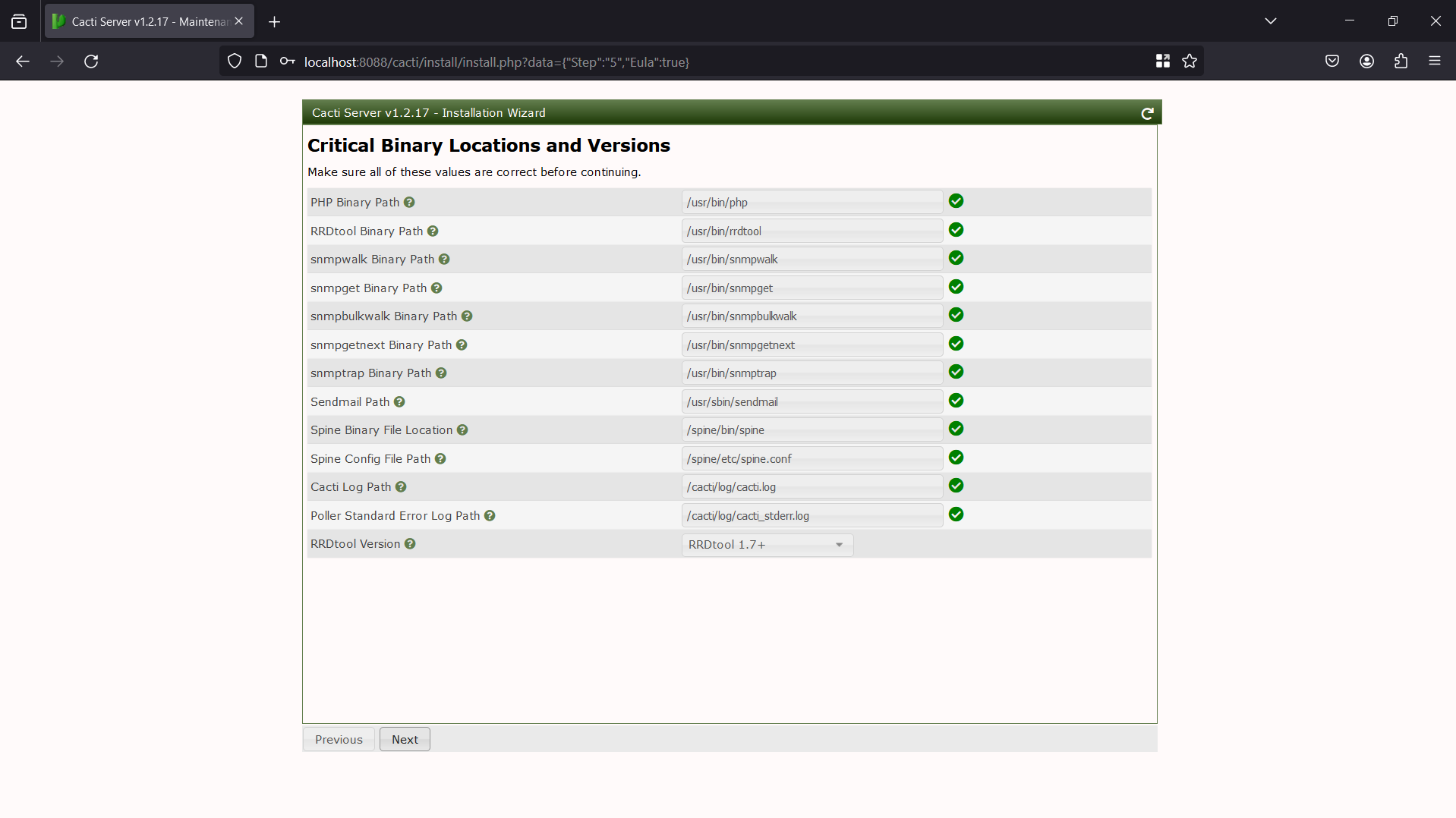Click the green checkmark next to /spine/bin/spine
1456x818 pixels.
pos(956,429)
